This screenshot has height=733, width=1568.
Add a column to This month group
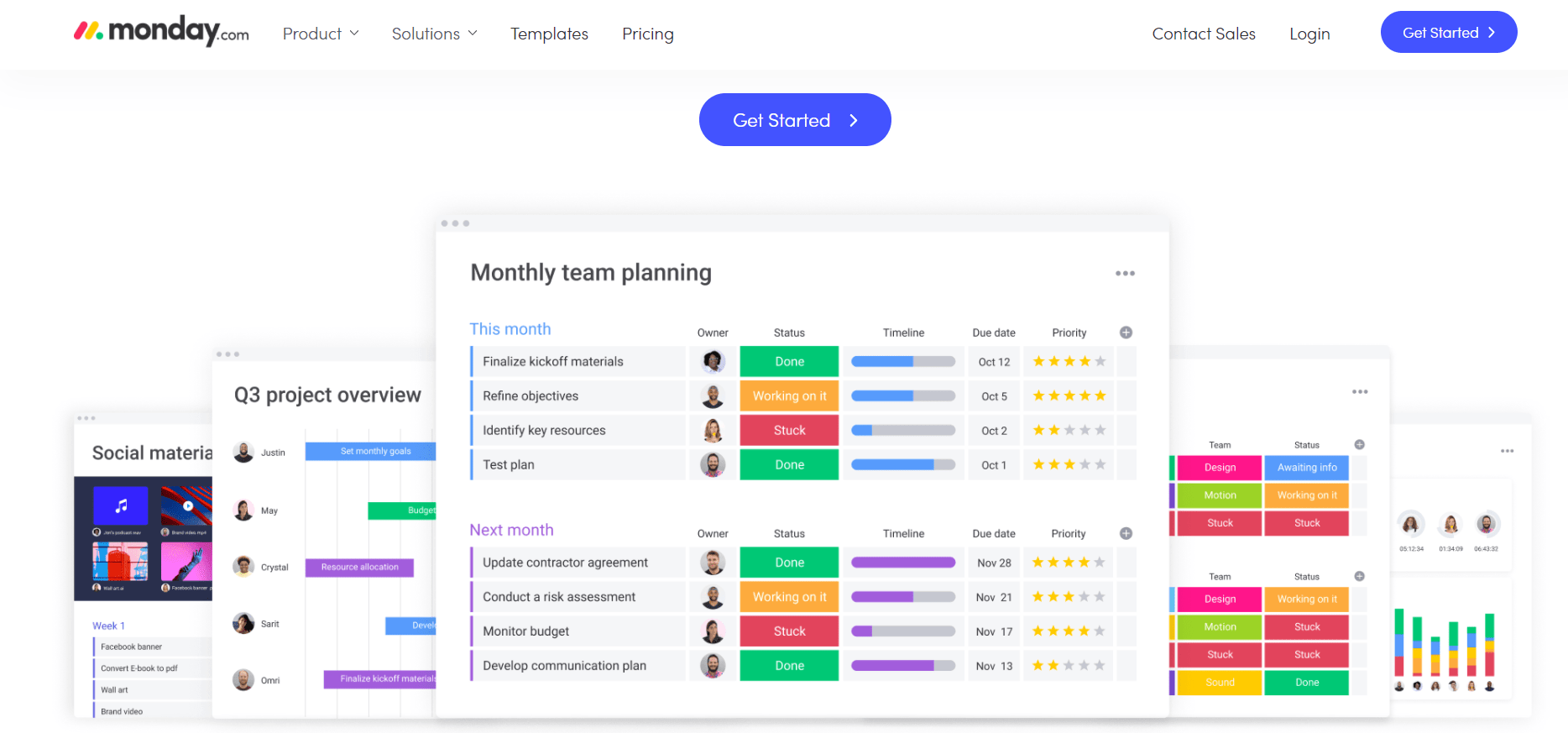point(1126,332)
